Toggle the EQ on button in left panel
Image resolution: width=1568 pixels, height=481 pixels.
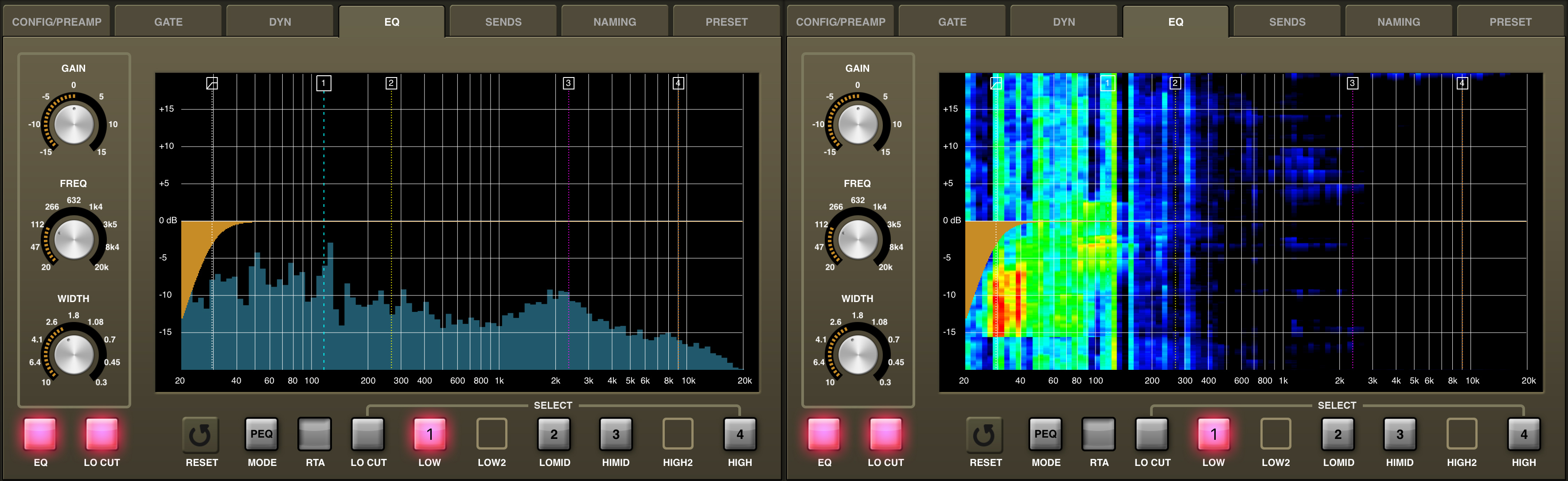(40, 434)
